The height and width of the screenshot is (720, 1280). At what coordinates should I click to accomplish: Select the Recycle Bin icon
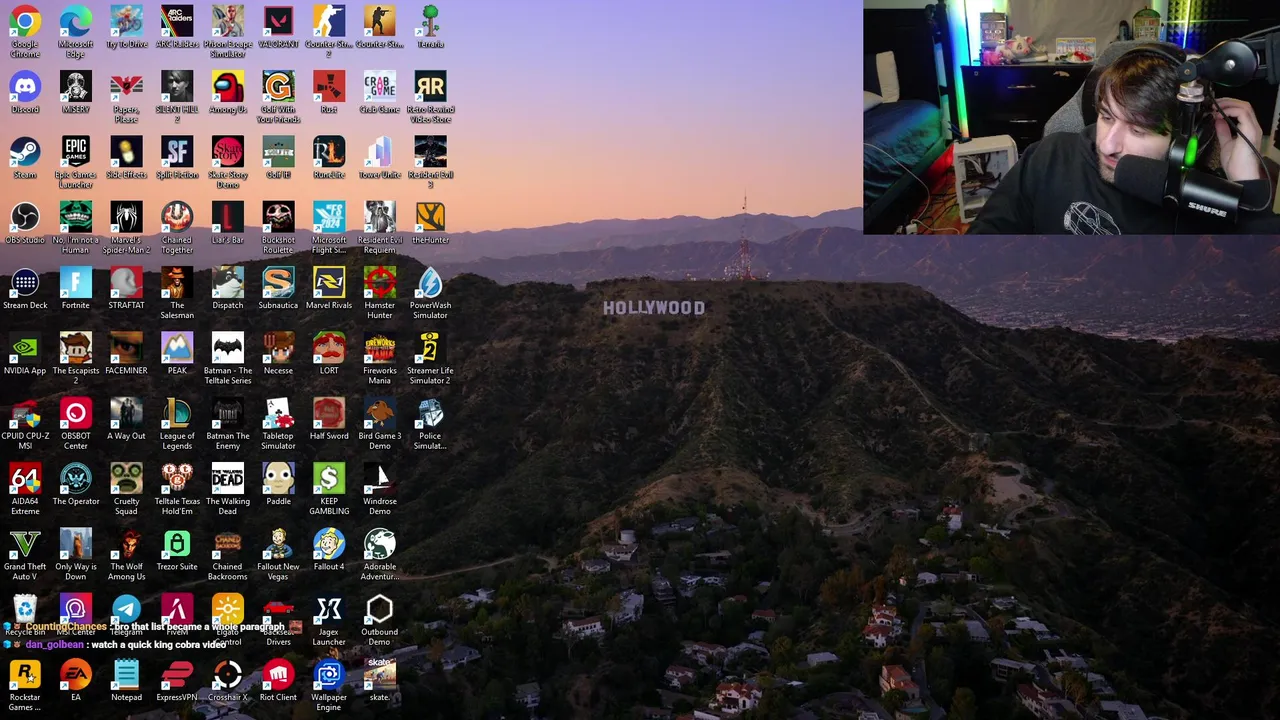point(25,609)
